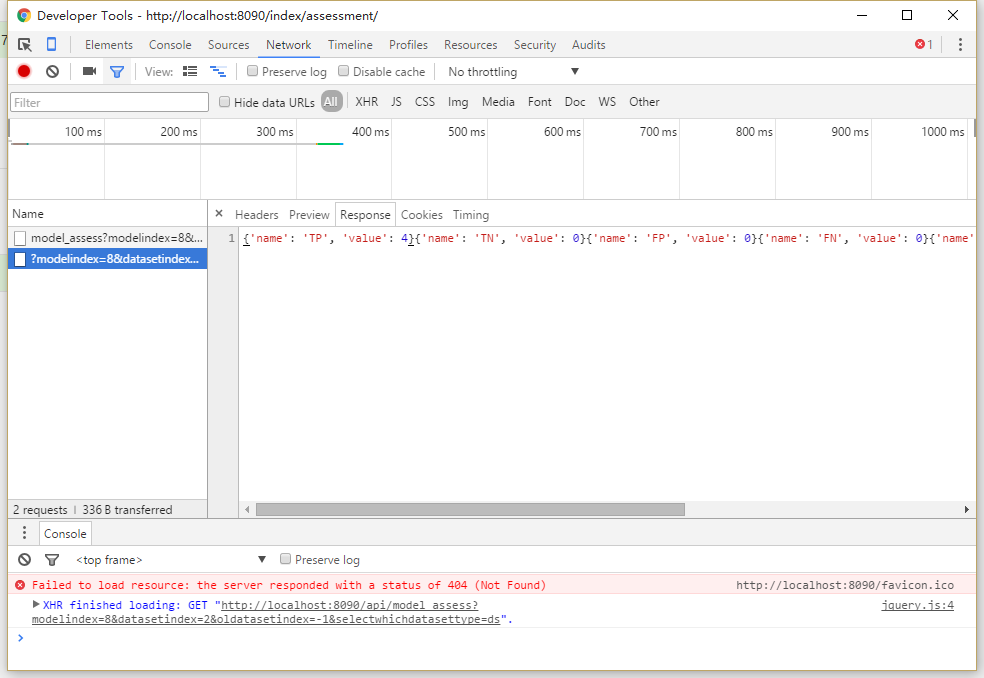The width and height of the screenshot is (984, 678).
Task: Clear the network log icon
Action: pos(53,72)
